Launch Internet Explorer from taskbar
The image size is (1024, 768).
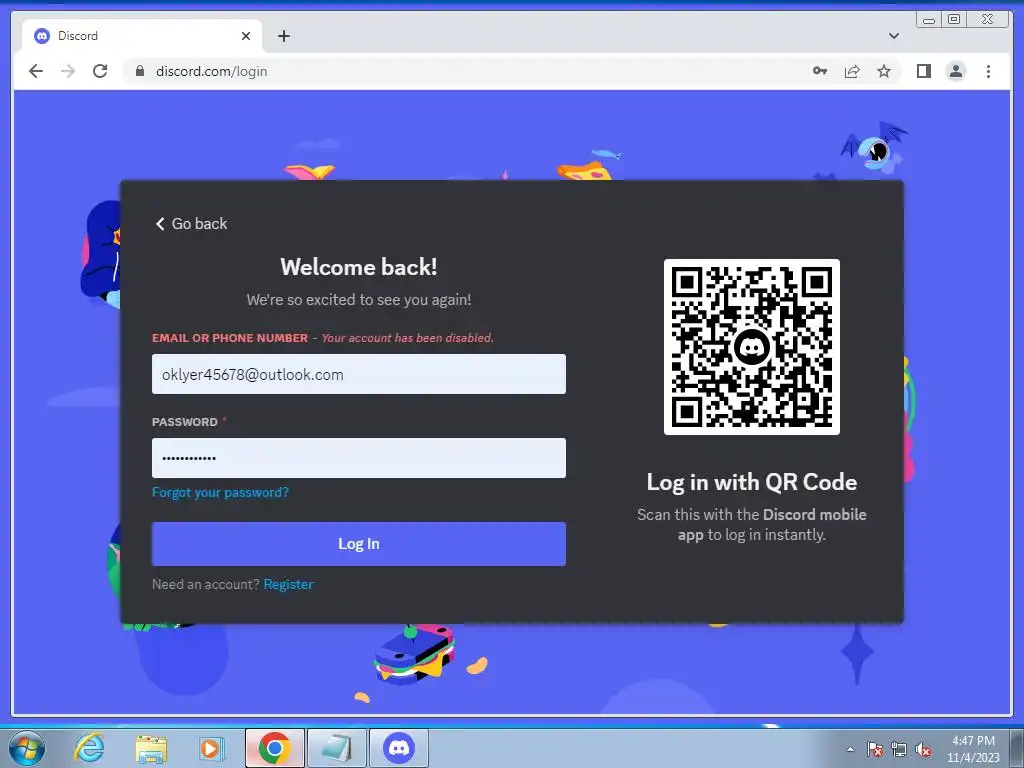tap(89, 748)
